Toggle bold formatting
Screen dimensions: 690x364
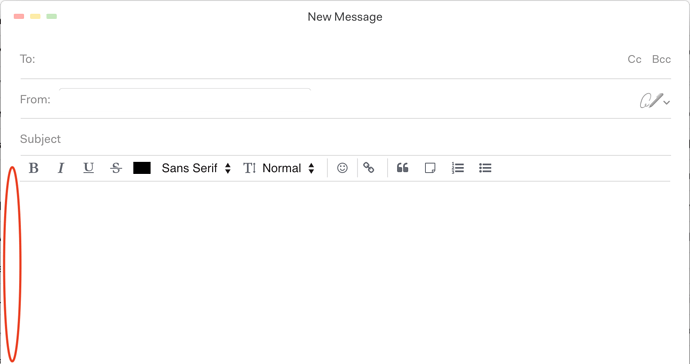point(33,168)
